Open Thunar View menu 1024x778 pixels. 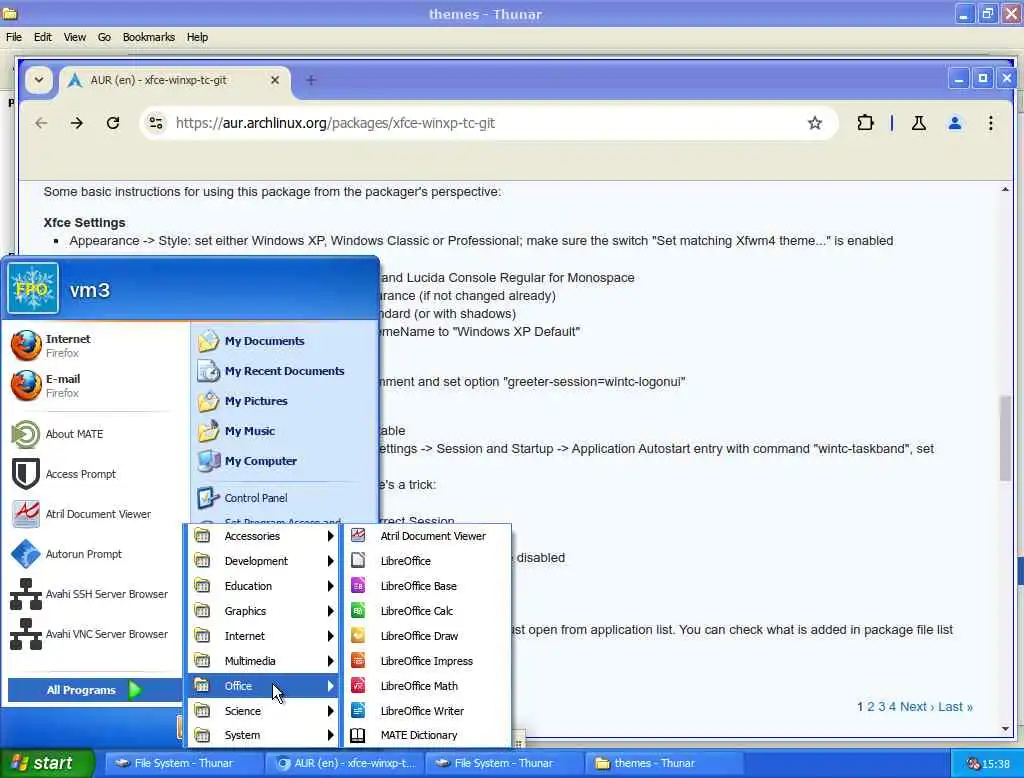(74, 37)
